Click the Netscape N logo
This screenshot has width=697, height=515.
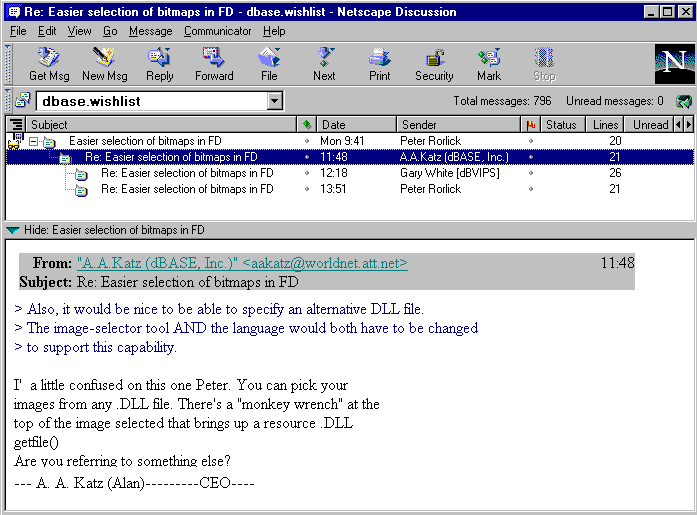coord(672,63)
